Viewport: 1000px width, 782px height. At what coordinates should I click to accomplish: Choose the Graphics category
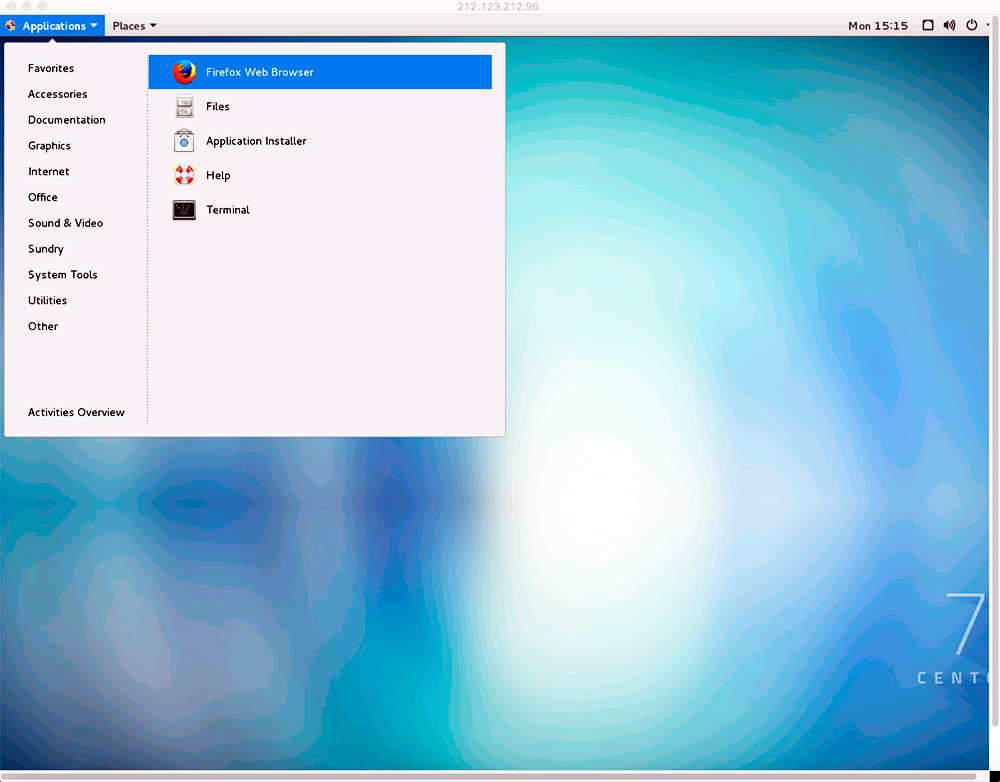click(x=49, y=145)
